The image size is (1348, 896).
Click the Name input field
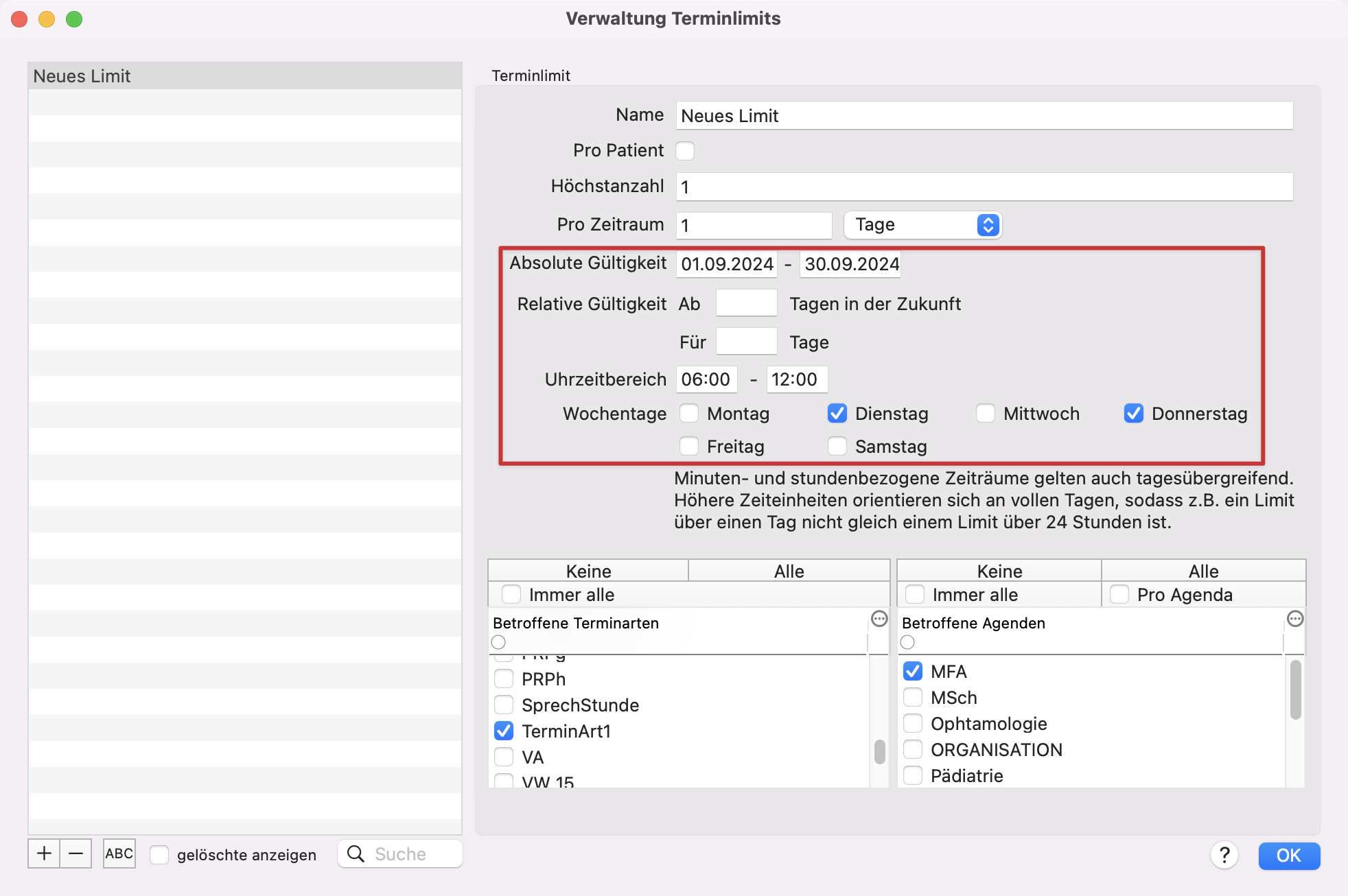point(984,115)
